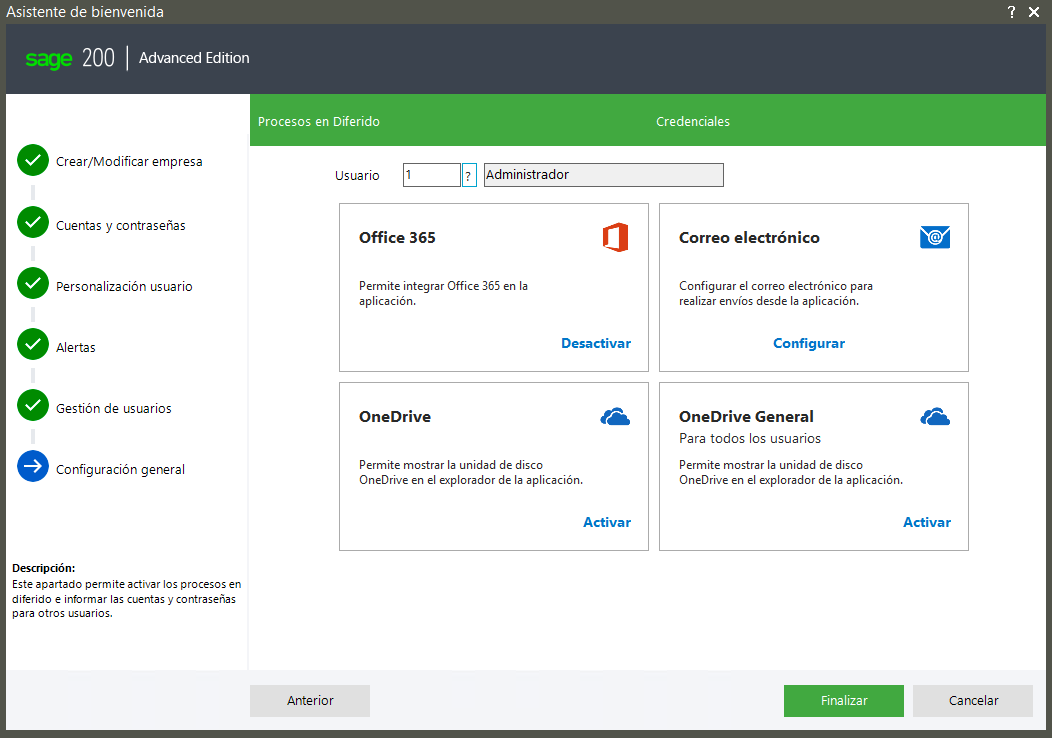Go to Crear/Modificar empresa step
Viewport: 1052px width, 738px height.
(129, 162)
